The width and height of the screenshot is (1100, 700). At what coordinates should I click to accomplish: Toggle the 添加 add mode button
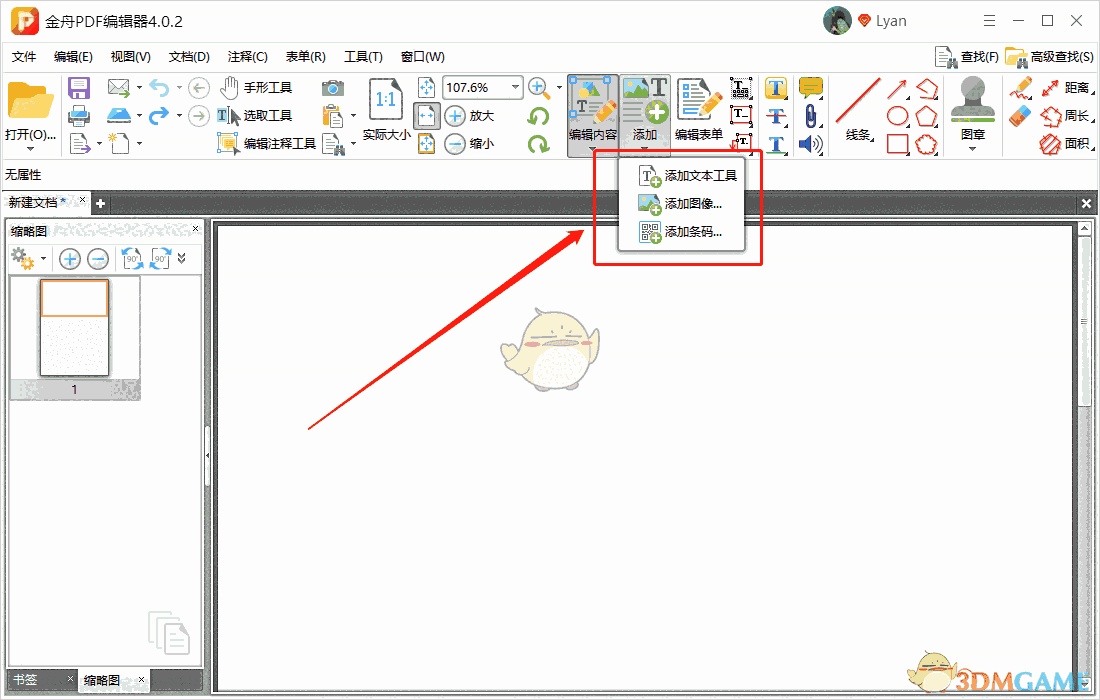click(x=645, y=112)
